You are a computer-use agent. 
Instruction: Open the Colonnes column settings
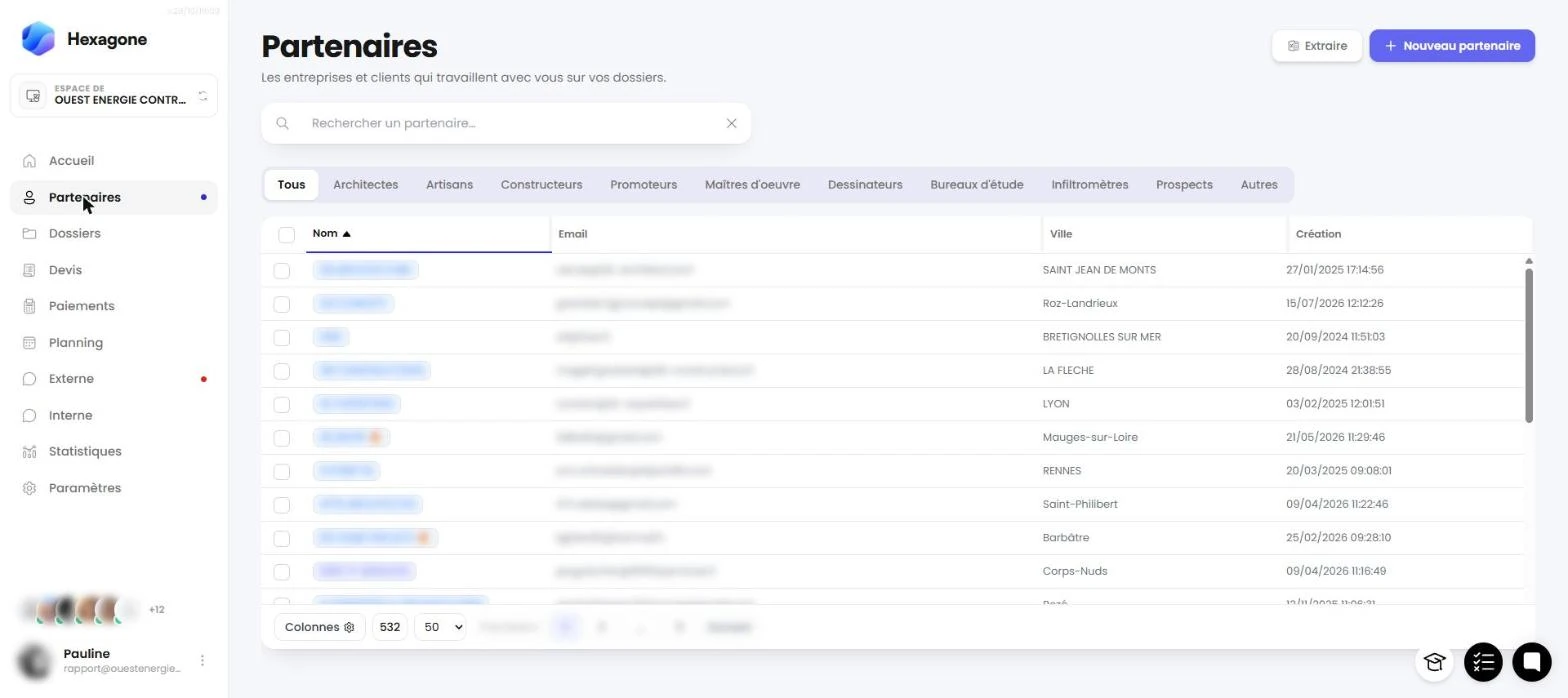pyautogui.click(x=319, y=627)
